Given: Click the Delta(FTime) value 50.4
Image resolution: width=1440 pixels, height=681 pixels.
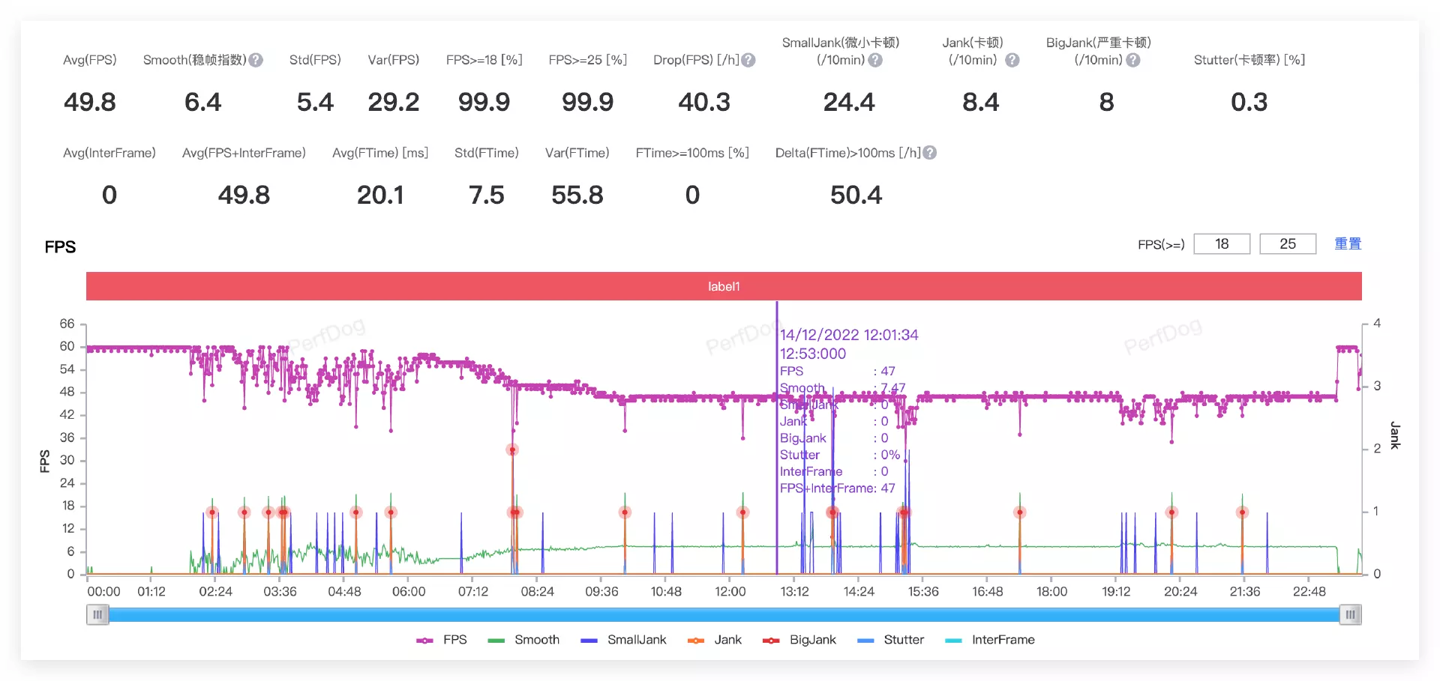Looking at the screenshot, I should pos(856,195).
